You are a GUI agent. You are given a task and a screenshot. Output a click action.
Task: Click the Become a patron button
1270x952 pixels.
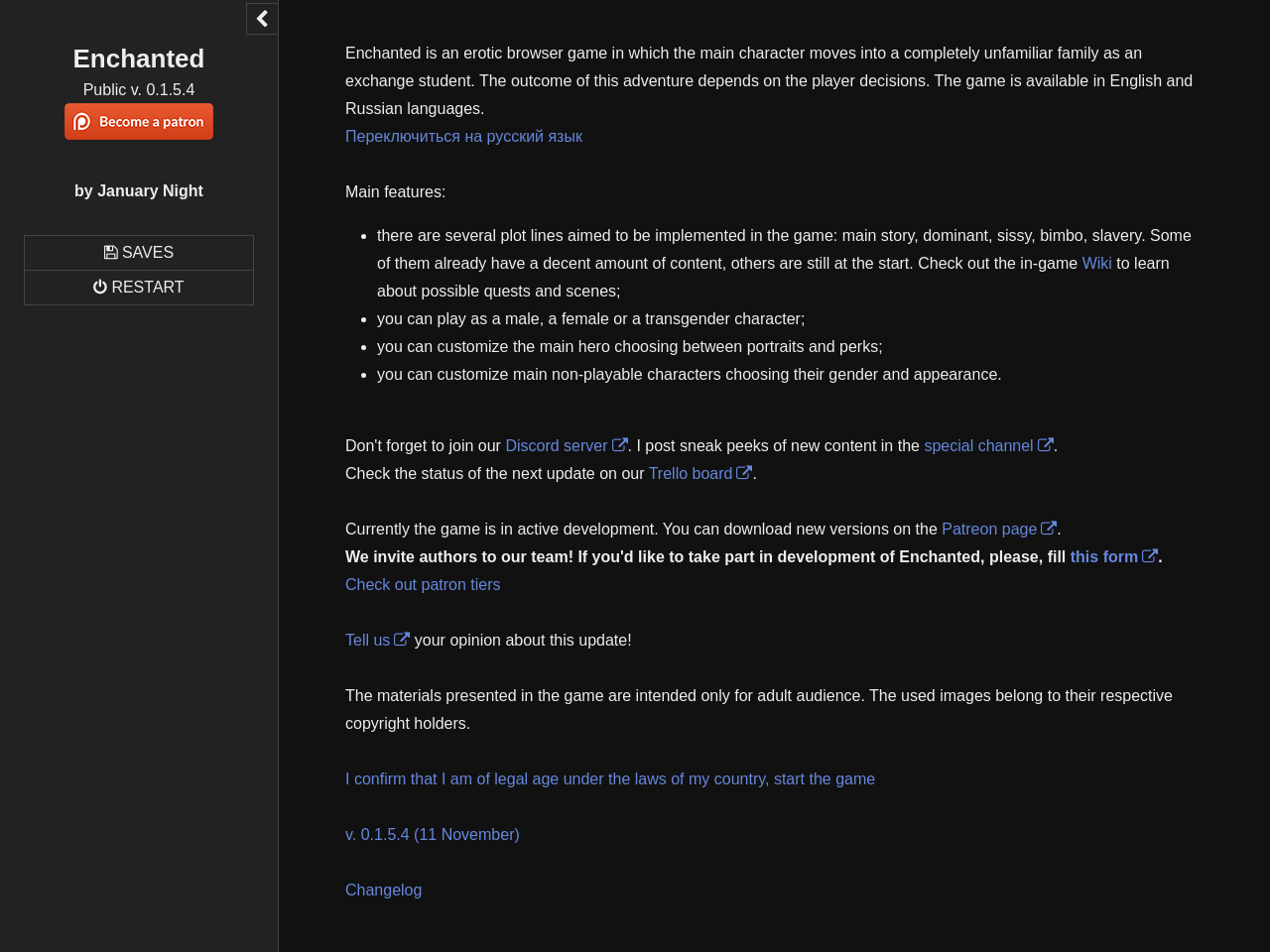[x=139, y=122]
